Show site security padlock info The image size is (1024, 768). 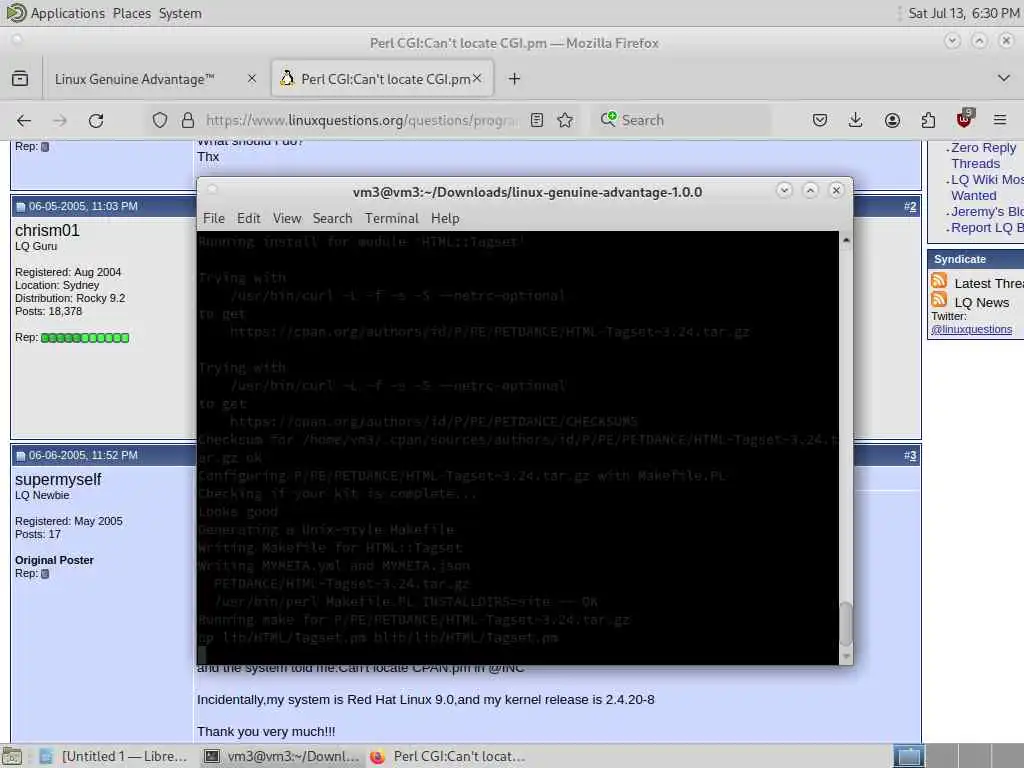(x=188, y=120)
